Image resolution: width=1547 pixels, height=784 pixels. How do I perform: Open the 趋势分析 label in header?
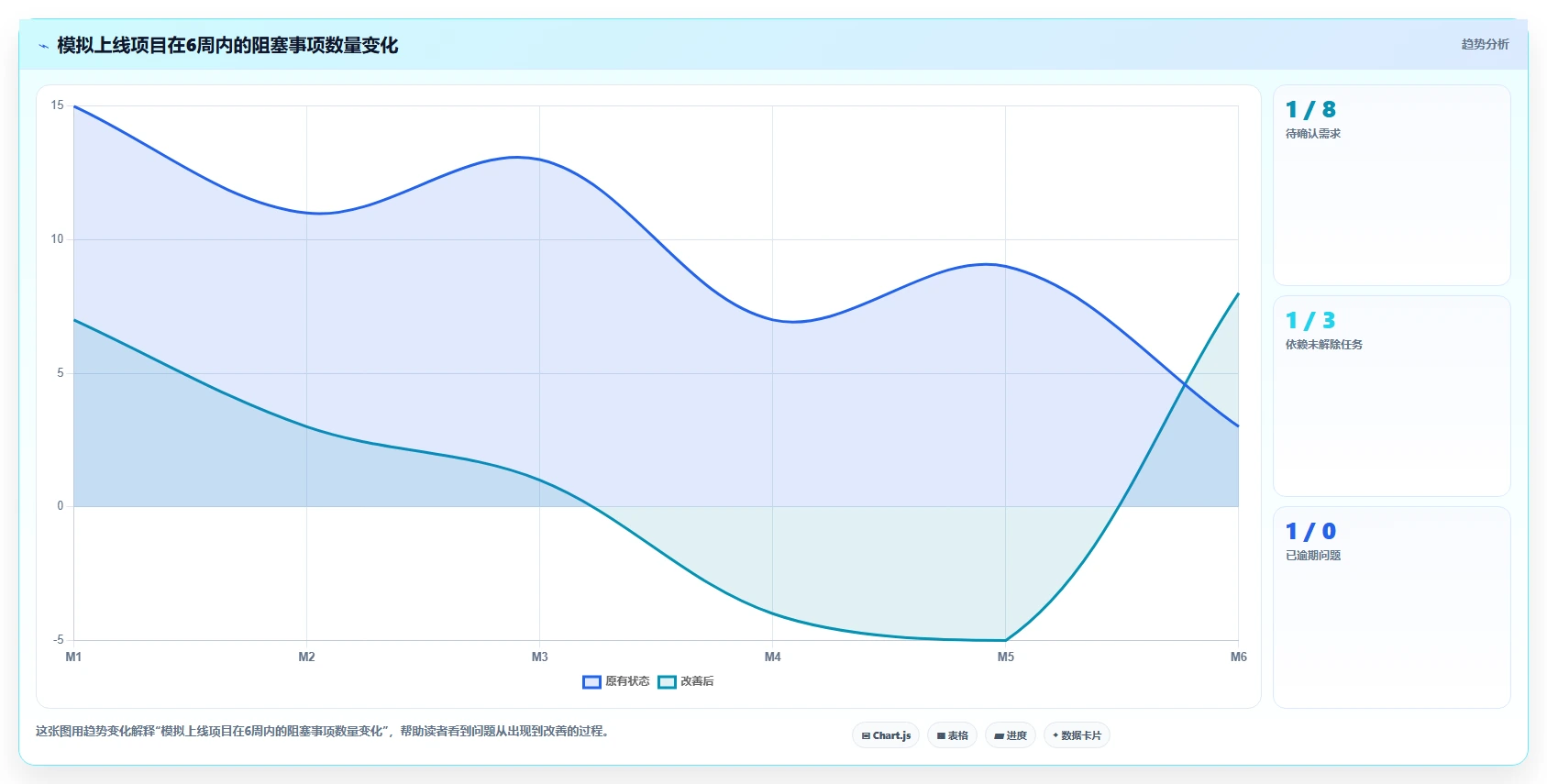(1485, 44)
